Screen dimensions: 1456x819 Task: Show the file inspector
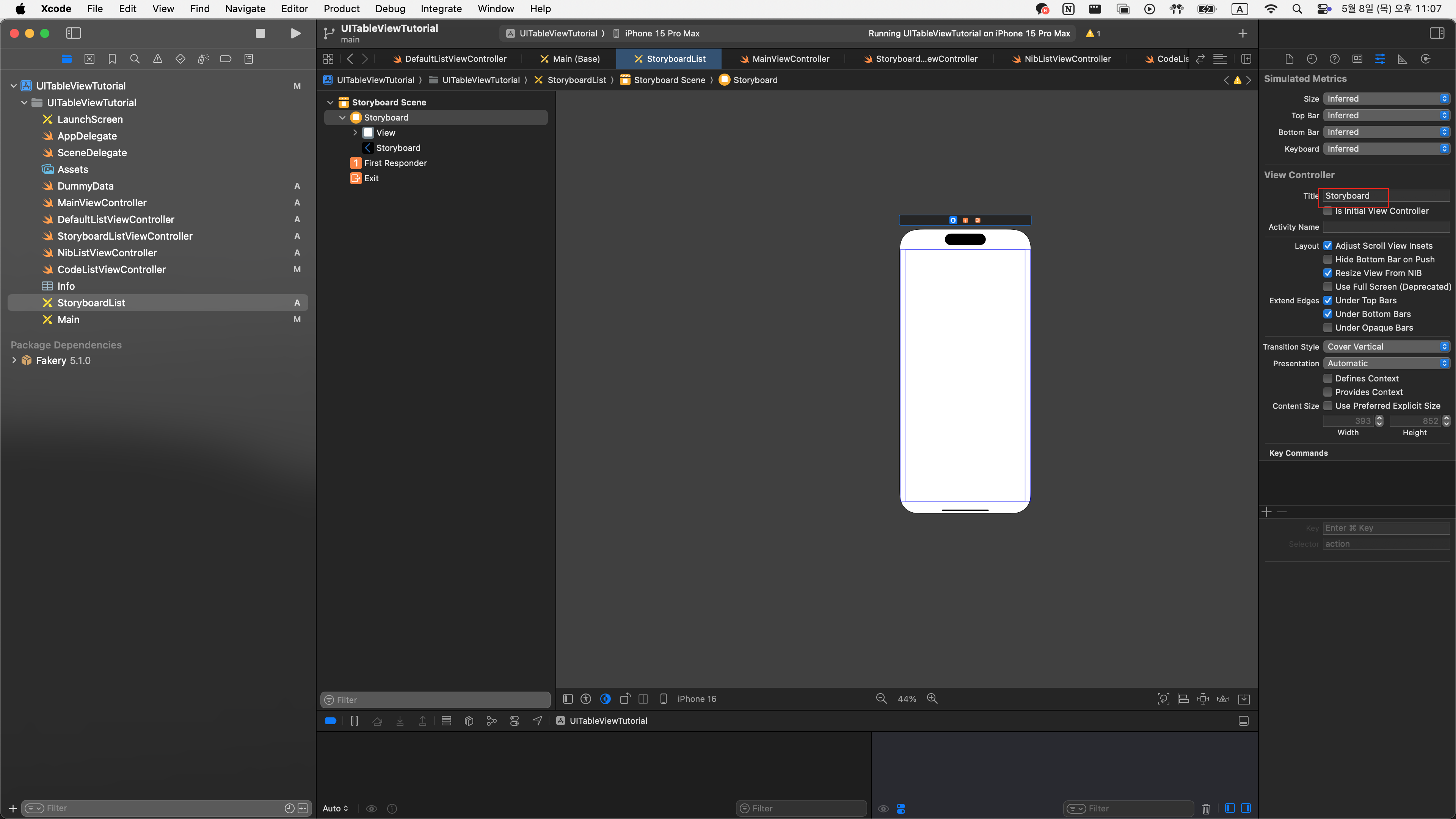point(1289,59)
